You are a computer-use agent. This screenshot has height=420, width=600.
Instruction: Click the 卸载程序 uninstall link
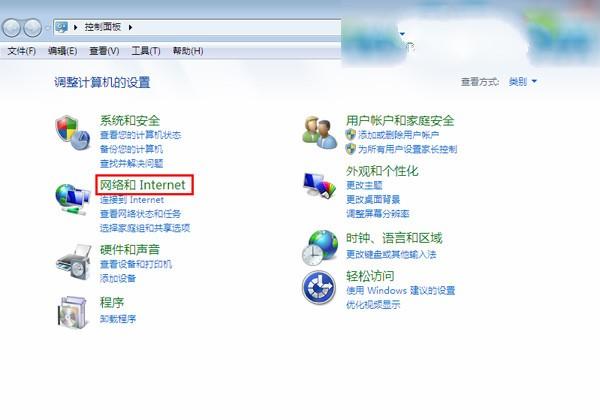pos(118,319)
